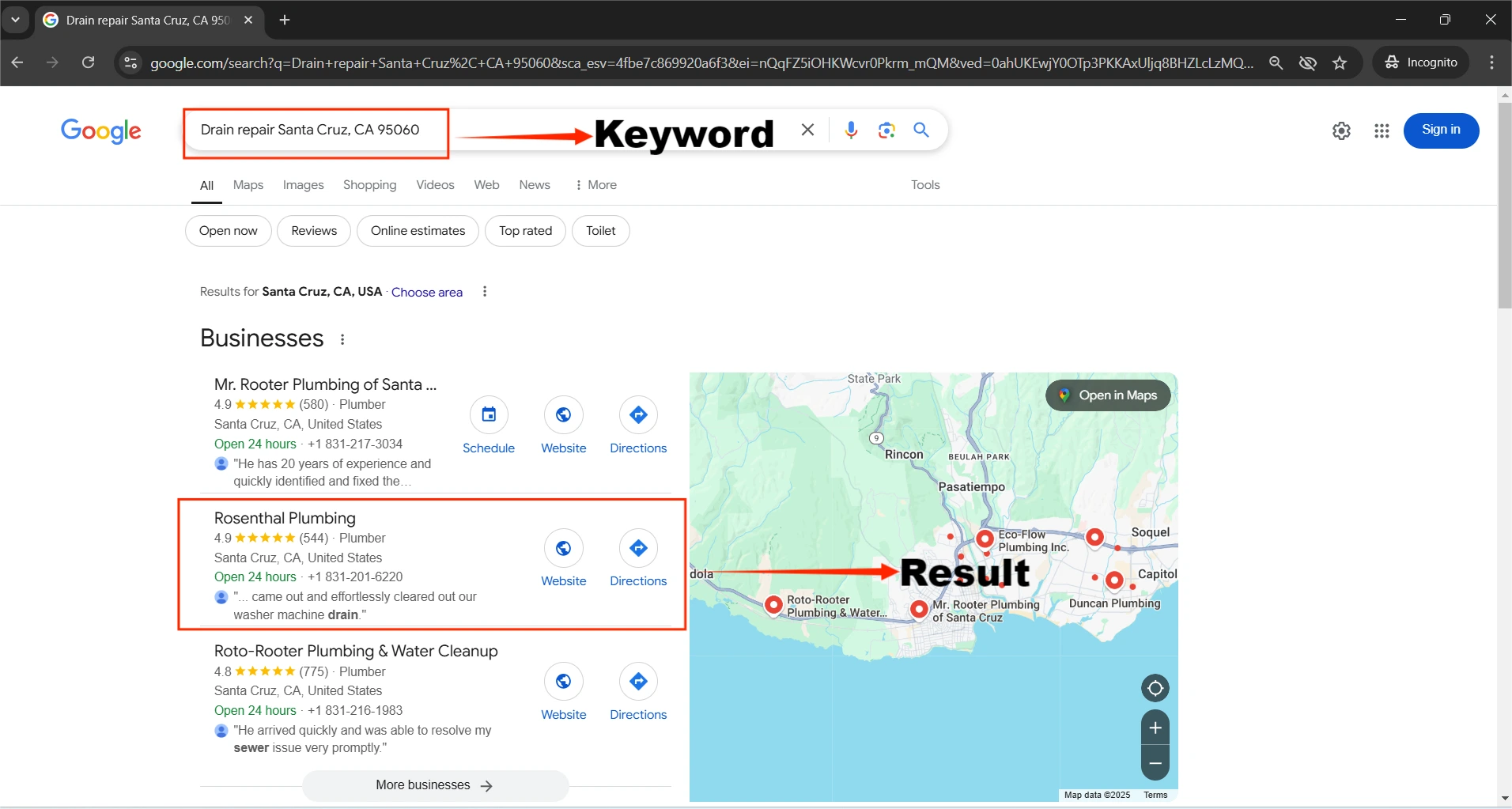The image size is (1512, 809).
Task: Center the map on my location
Action: click(1155, 688)
